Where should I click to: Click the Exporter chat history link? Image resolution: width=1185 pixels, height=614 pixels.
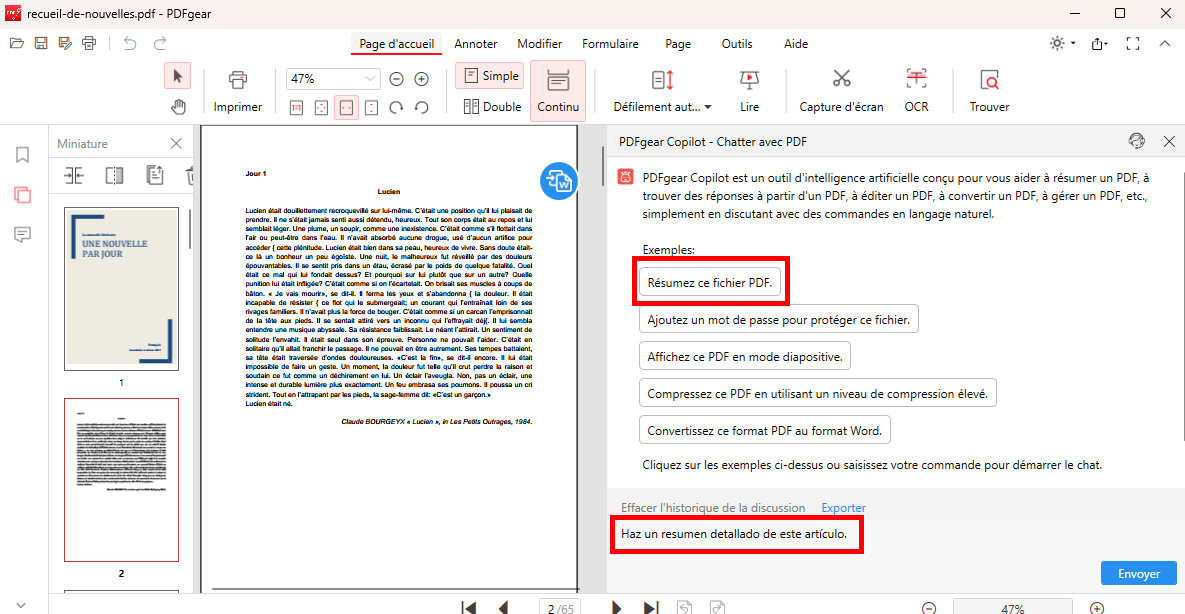click(x=843, y=508)
